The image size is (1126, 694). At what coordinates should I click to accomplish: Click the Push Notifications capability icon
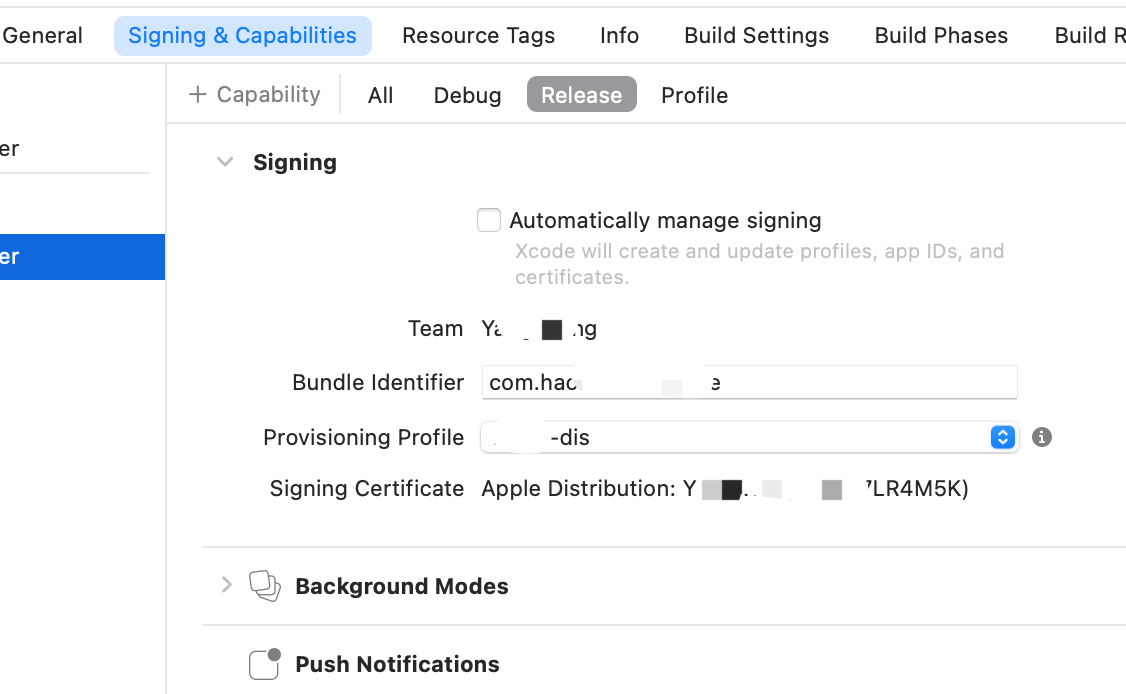point(265,664)
